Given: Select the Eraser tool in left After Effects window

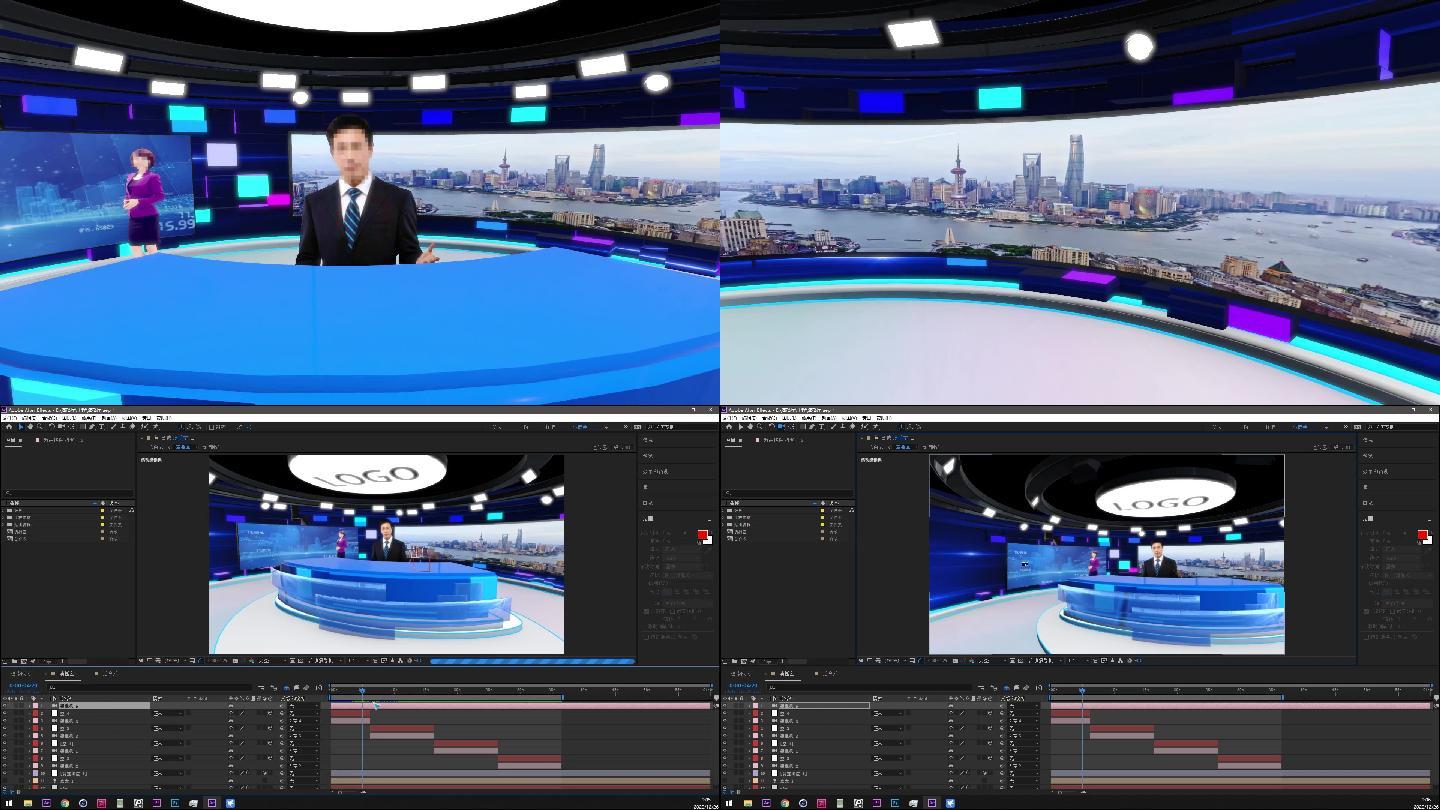Looking at the screenshot, I should (132, 427).
